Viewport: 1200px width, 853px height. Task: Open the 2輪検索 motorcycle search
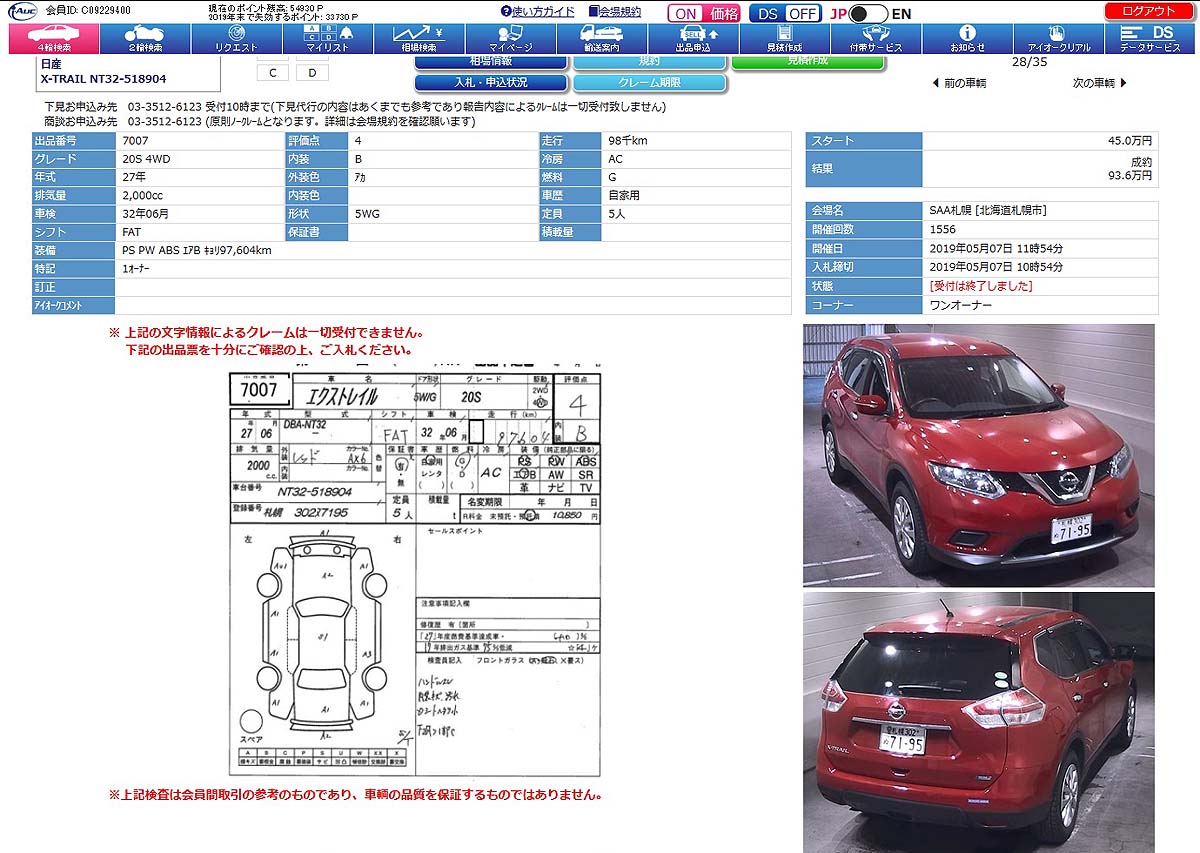point(145,39)
